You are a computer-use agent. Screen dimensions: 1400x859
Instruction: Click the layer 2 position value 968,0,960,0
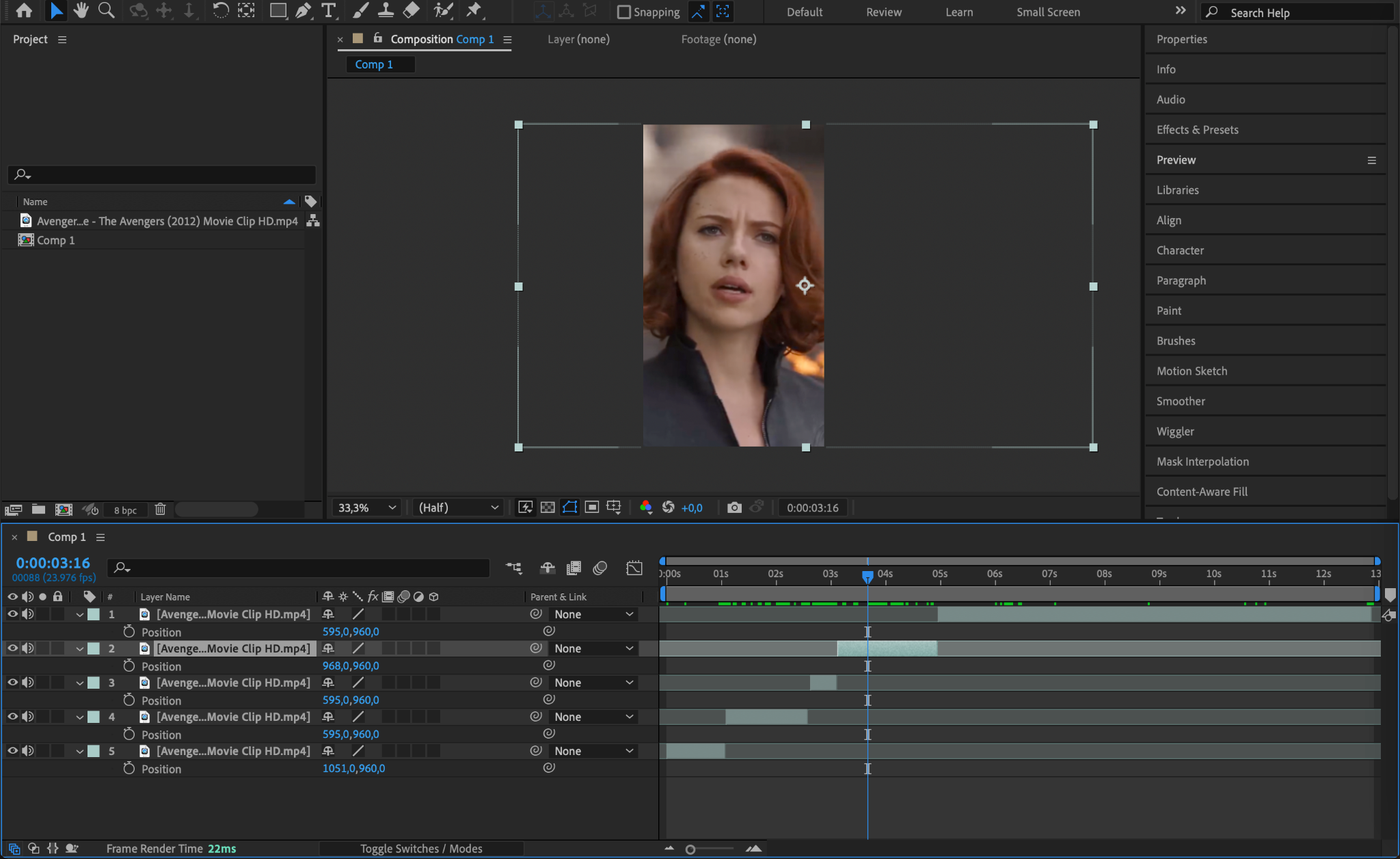pyautogui.click(x=351, y=666)
